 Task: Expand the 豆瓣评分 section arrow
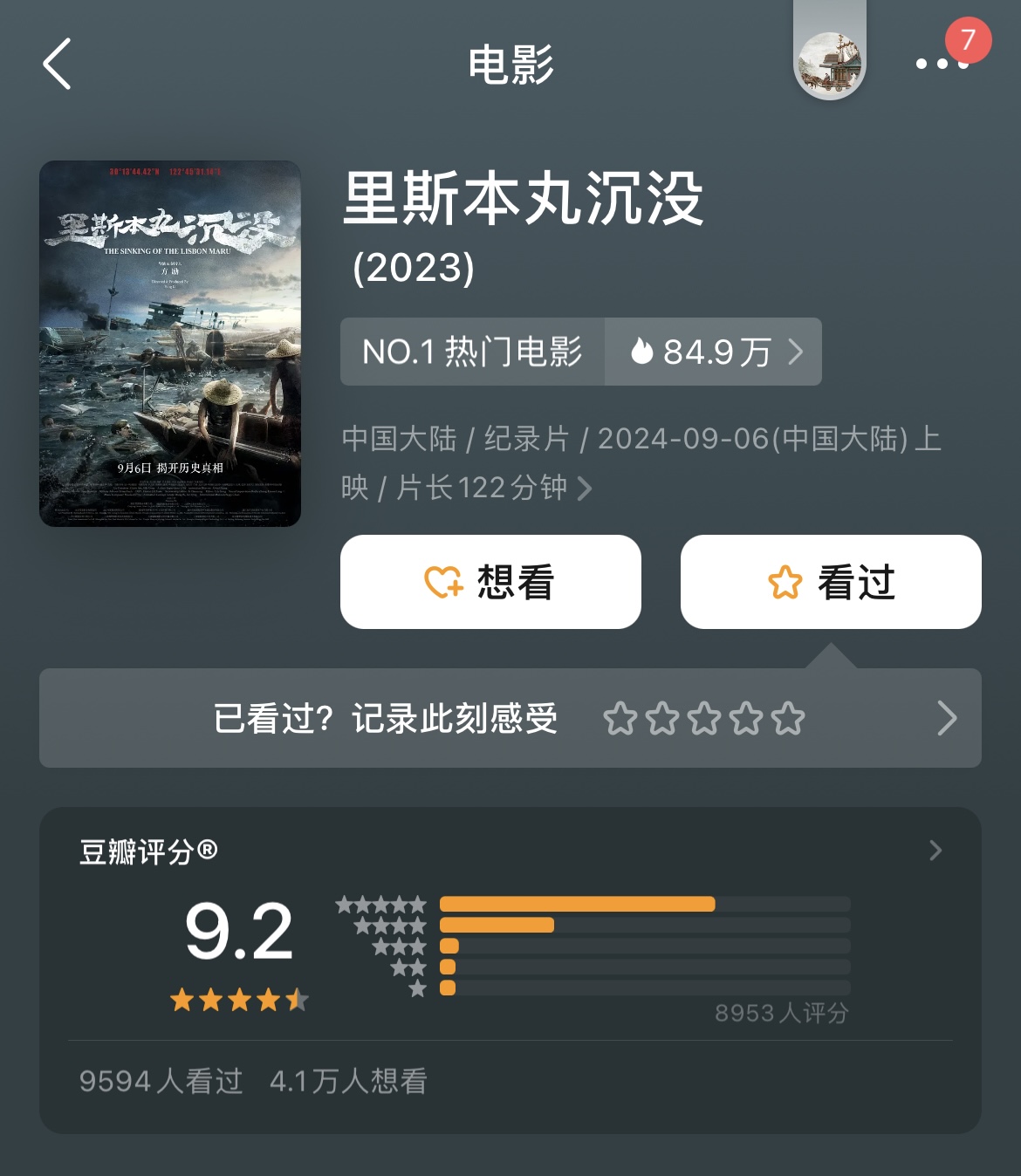click(935, 851)
